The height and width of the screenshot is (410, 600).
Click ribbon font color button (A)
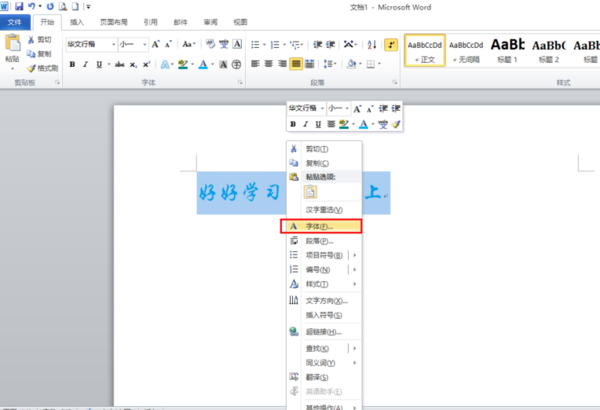(203, 64)
